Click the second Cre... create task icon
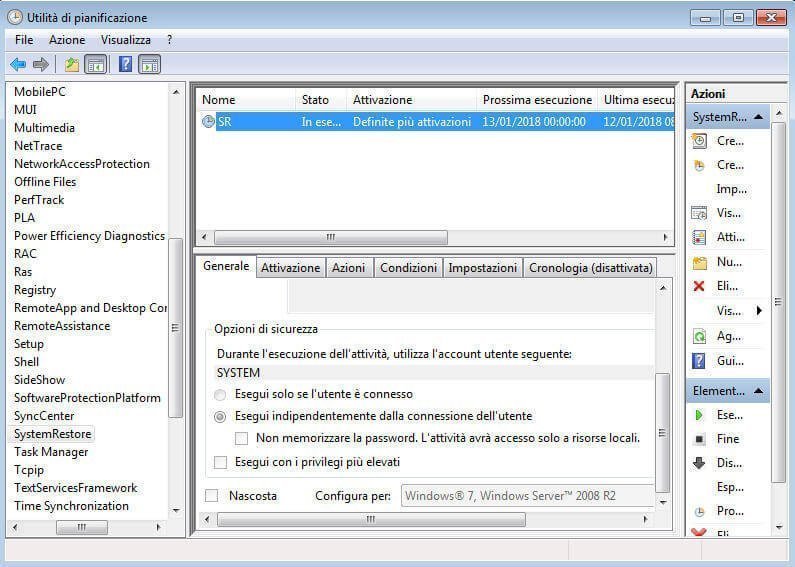The height and width of the screenshot is (567, 795). pos(699,165)
